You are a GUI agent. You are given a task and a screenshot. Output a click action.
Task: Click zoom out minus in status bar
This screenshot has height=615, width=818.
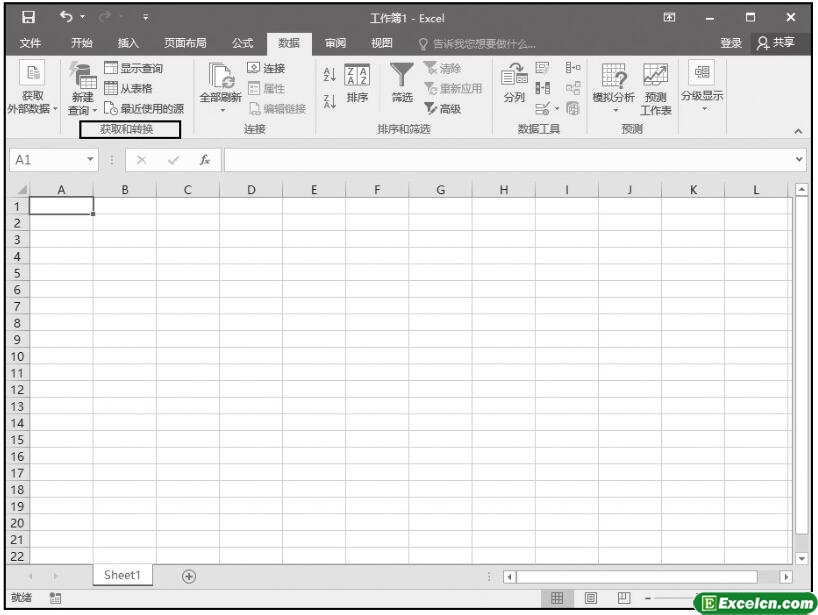(x=647, y=598)
